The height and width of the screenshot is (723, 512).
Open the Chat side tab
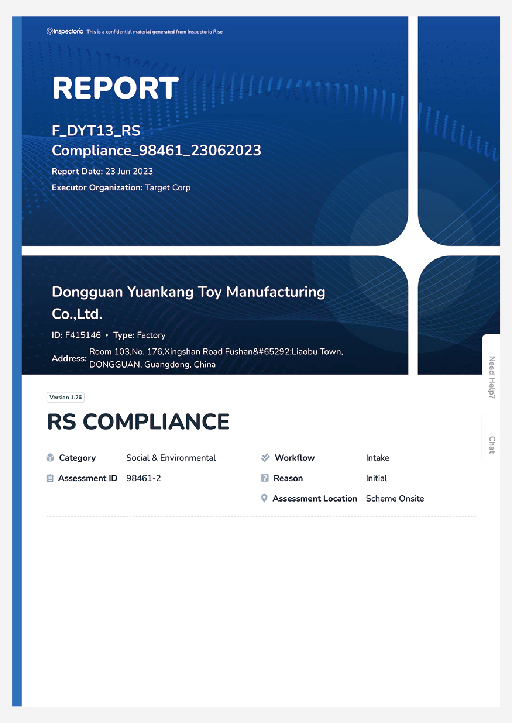pos(492,445)
